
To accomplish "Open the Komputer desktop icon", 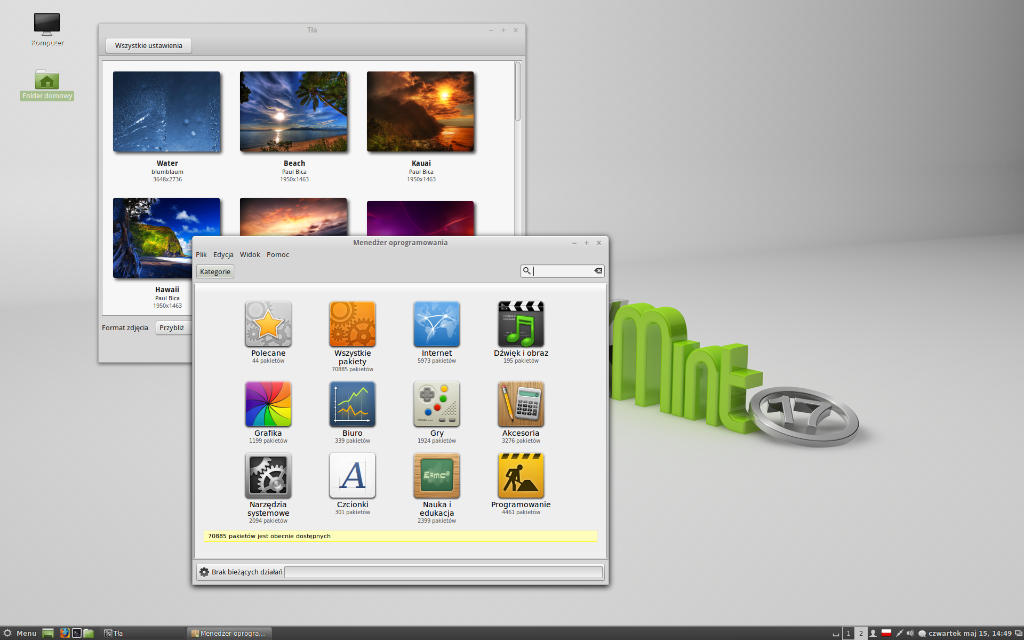I will coord(47,25).
